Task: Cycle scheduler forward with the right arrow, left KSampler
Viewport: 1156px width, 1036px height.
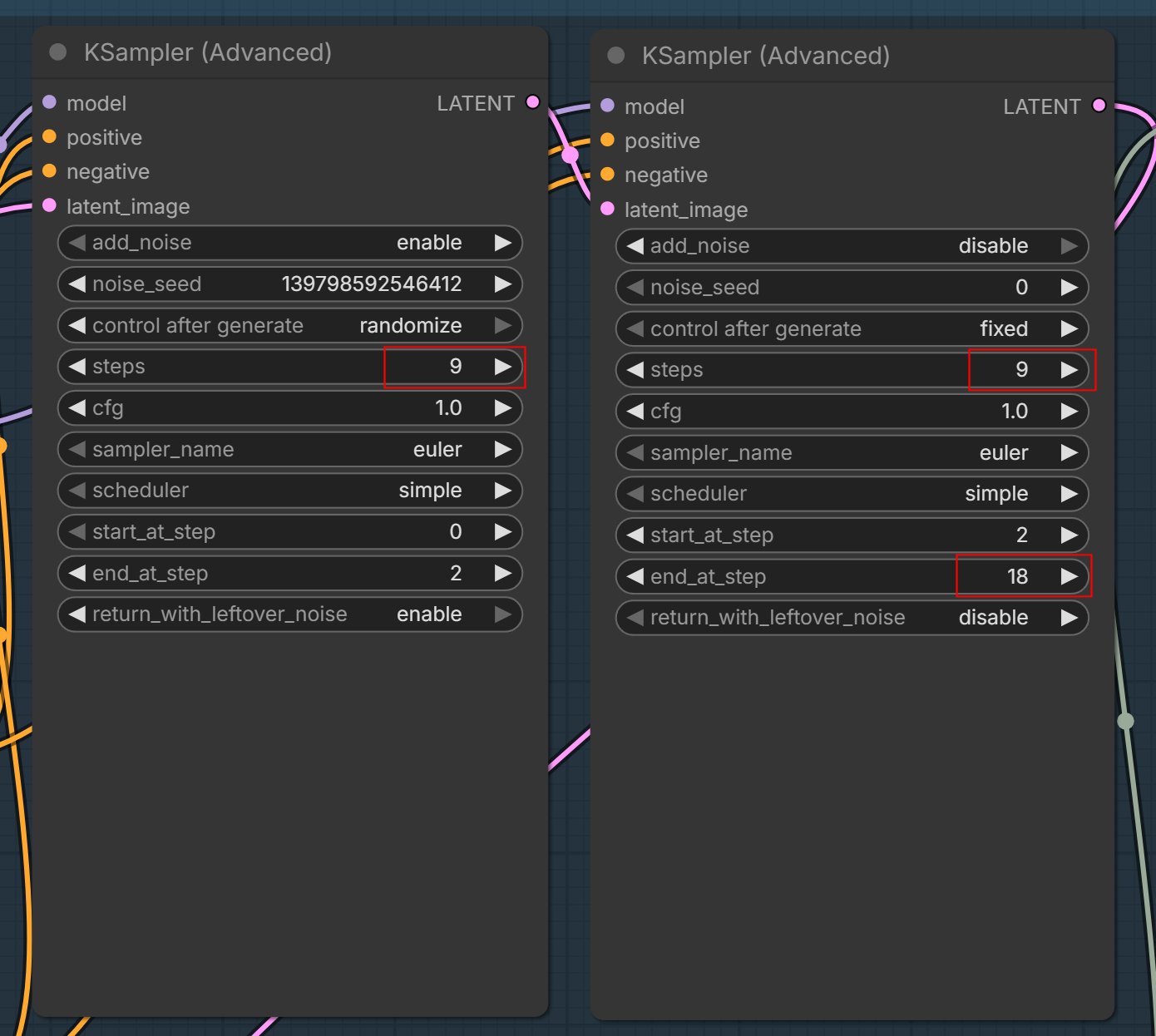Action: 502,491
